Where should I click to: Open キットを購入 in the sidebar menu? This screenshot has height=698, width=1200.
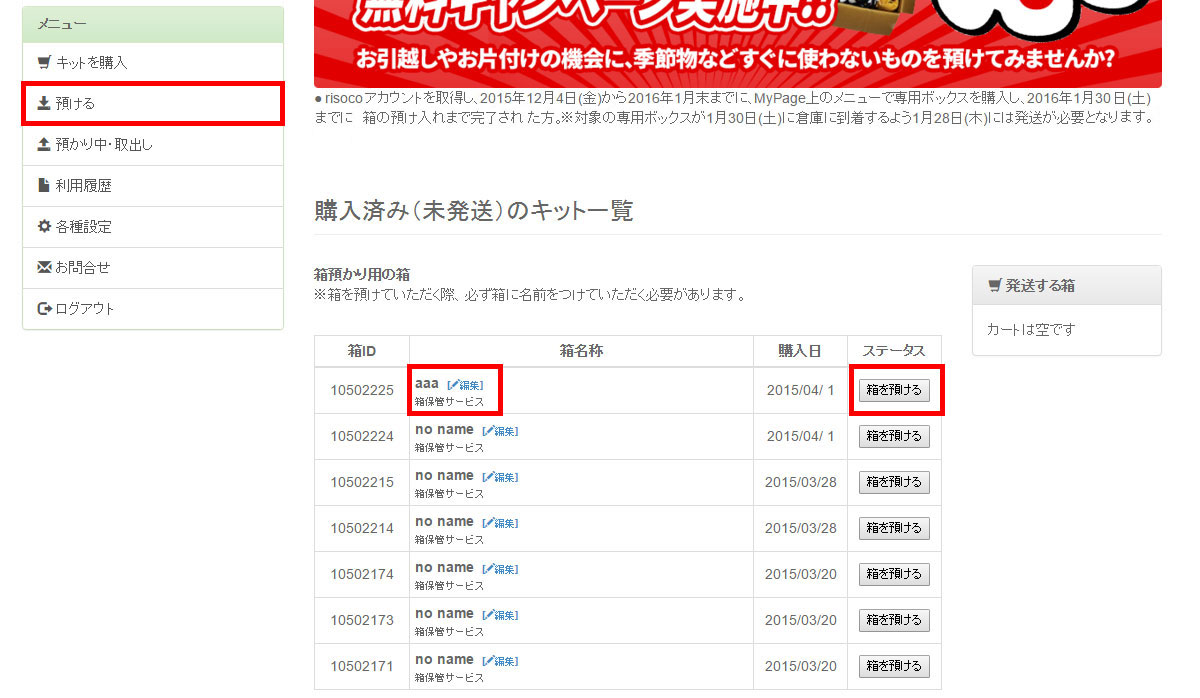coord(152,62)
